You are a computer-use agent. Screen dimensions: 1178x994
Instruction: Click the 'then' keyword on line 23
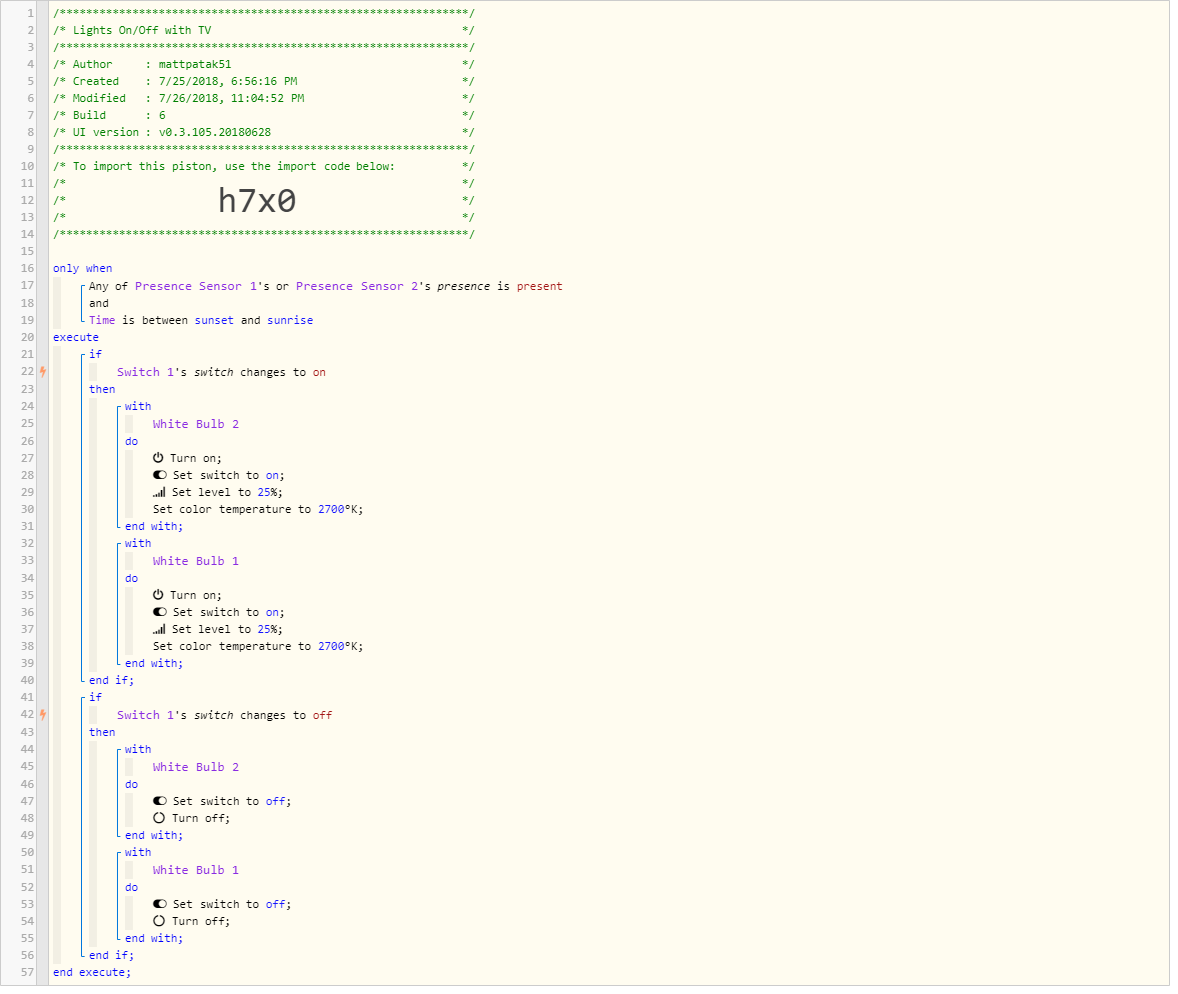pyautogui.click(x=102, y=389)
